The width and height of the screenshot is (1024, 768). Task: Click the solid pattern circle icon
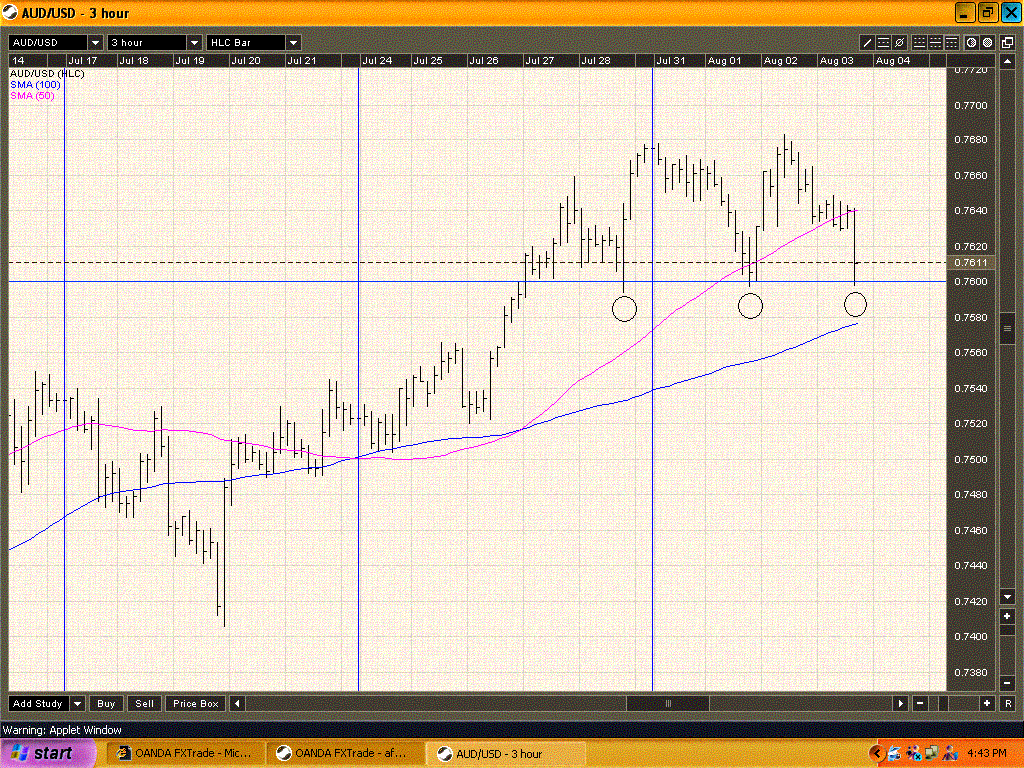(987, 42)
